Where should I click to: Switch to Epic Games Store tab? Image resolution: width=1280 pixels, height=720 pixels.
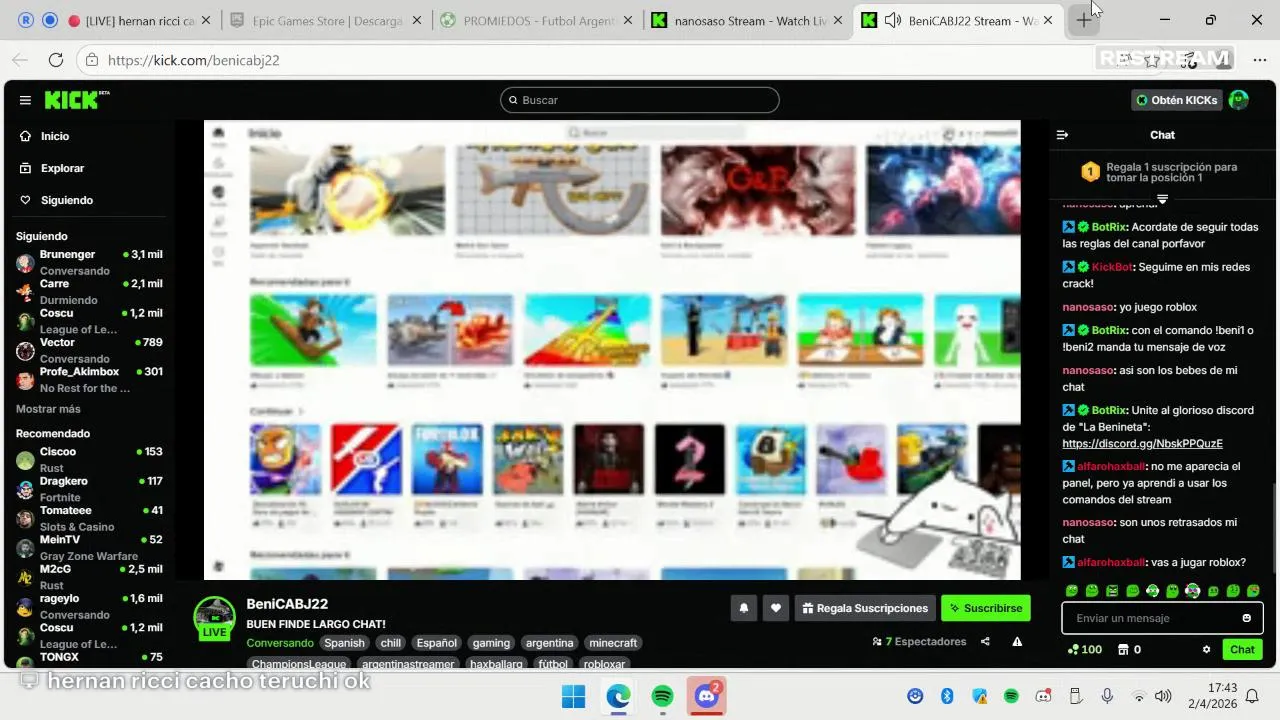(x=323, y=20)
